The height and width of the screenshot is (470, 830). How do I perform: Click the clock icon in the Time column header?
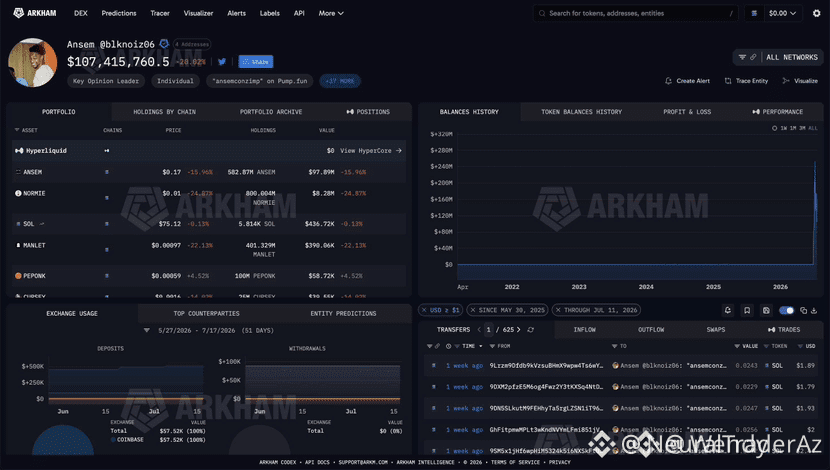448,346
